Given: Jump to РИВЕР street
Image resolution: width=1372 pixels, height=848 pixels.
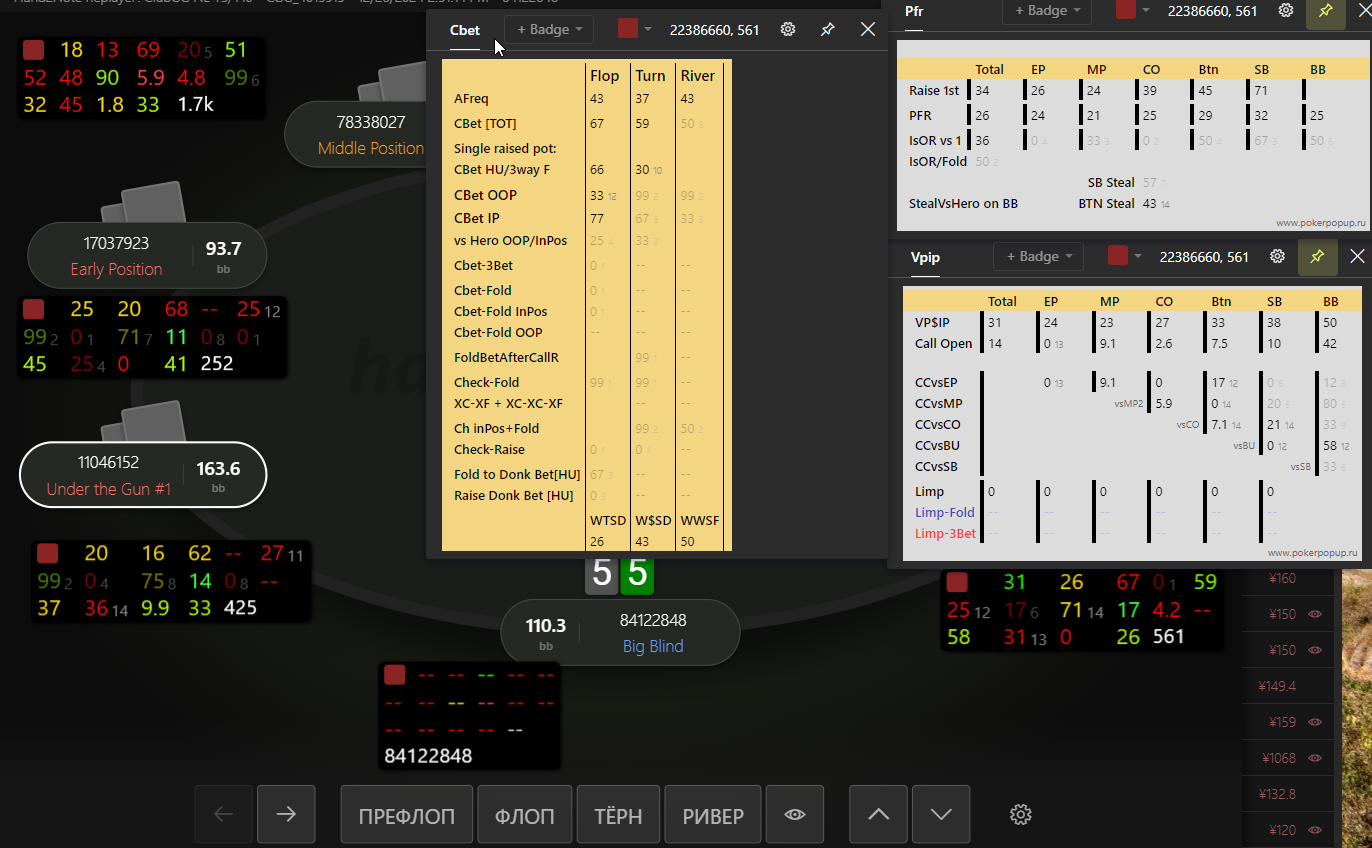Looking at the screenshot, I should [713, 816].
